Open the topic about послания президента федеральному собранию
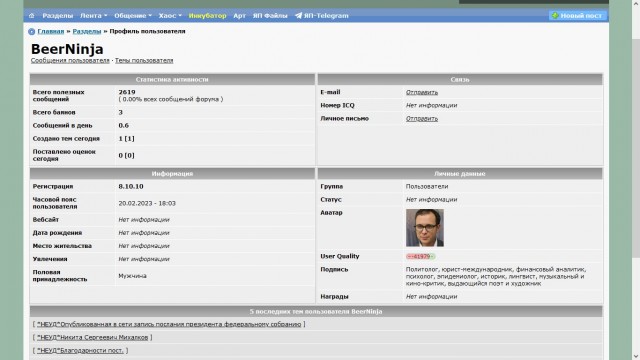Viewport: 640px width, 360px height. point(169,324)
